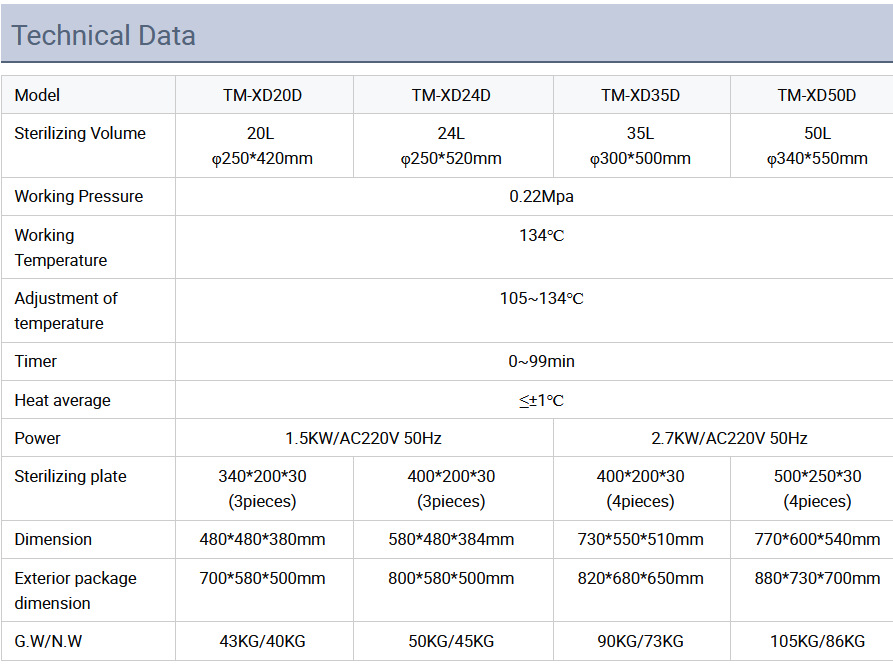Screen dimensions: 893x667
Task: Click the 43KG/40KG weight cell
Action: (263, 641)
